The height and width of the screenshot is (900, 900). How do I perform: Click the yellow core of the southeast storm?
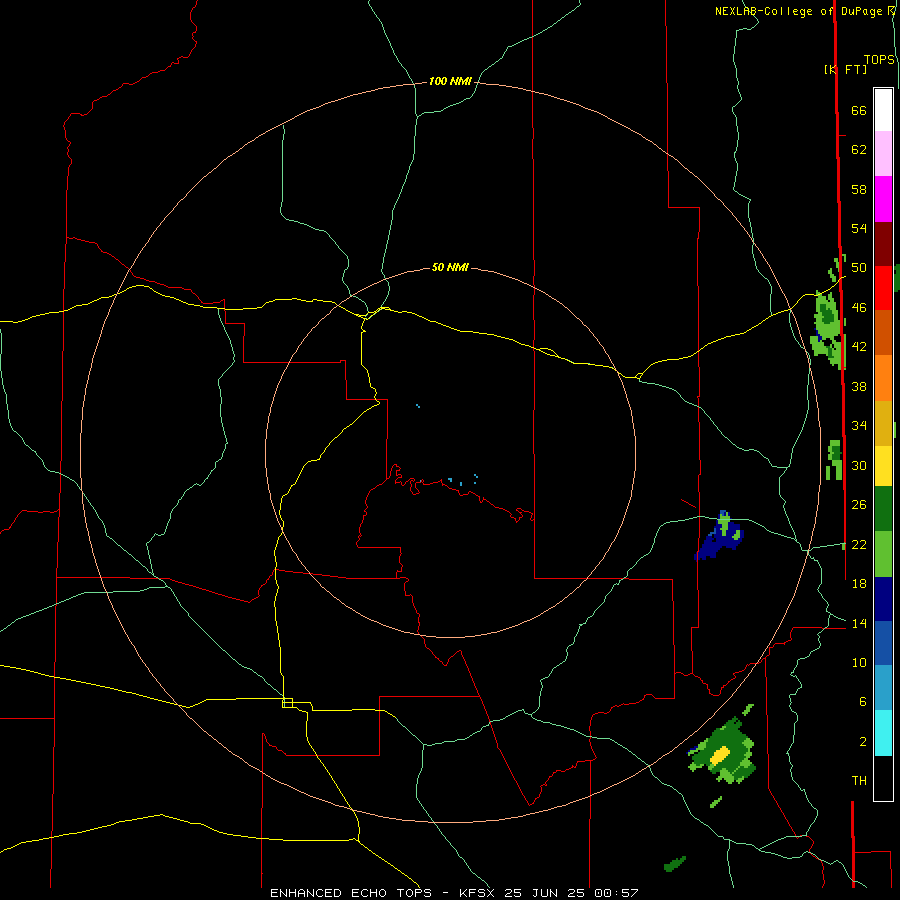pyautogui.click(x=720, y=755)
